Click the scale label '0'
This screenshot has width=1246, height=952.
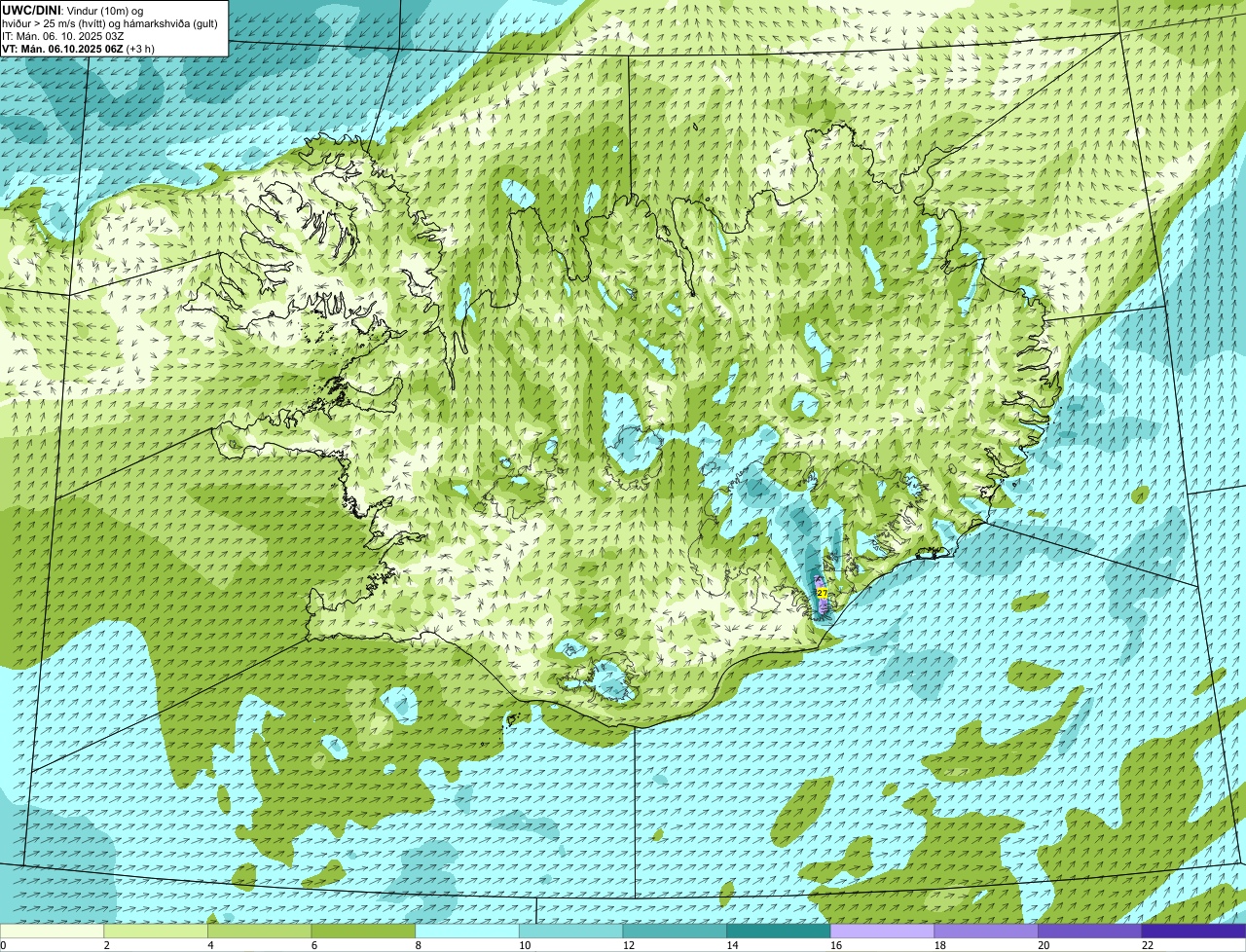tap(3, 945)
